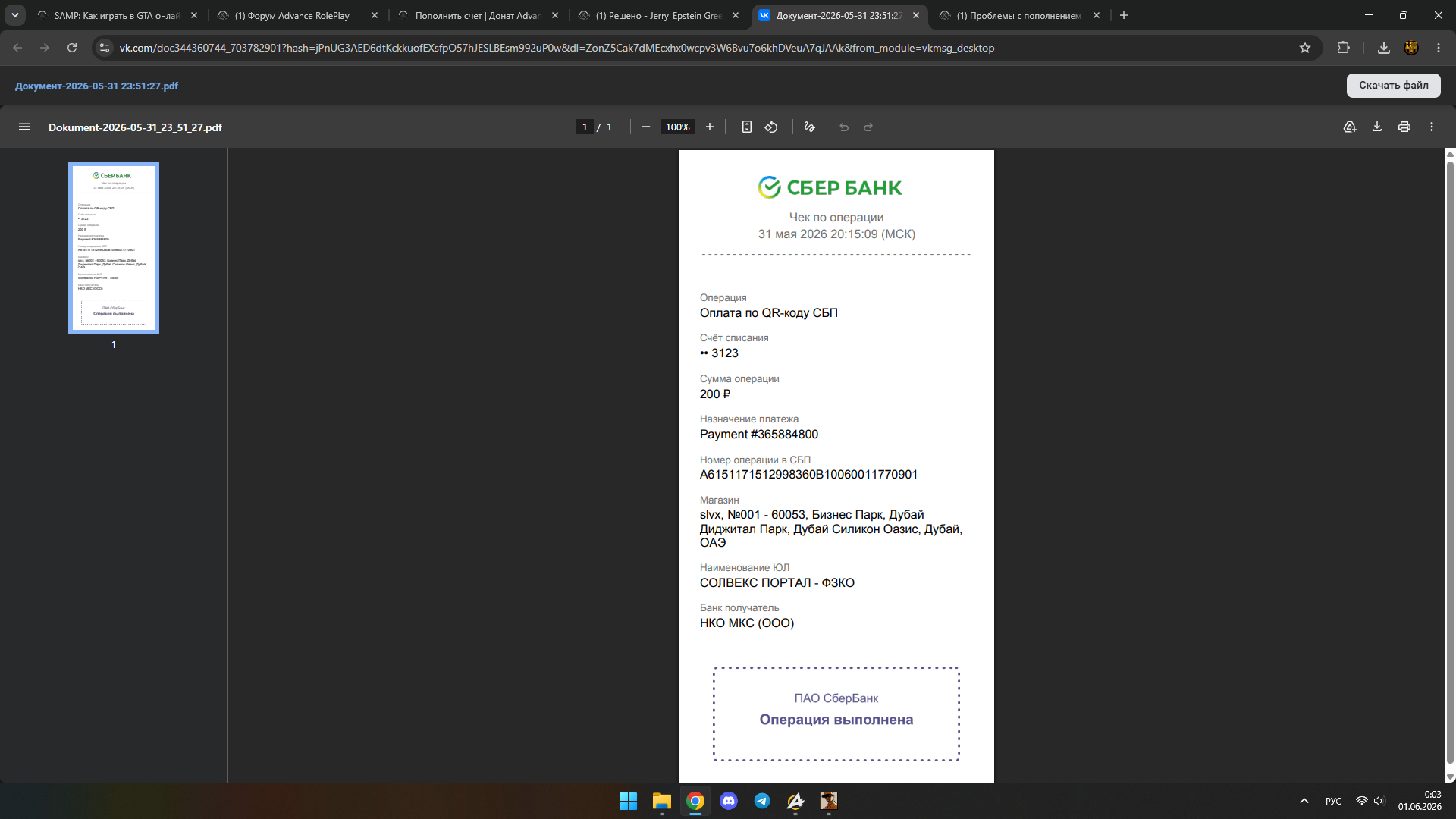Viewport: 1456px width, 819px height.
Task: Click the Операция выполнена stamp text
Action: (836, 720)
